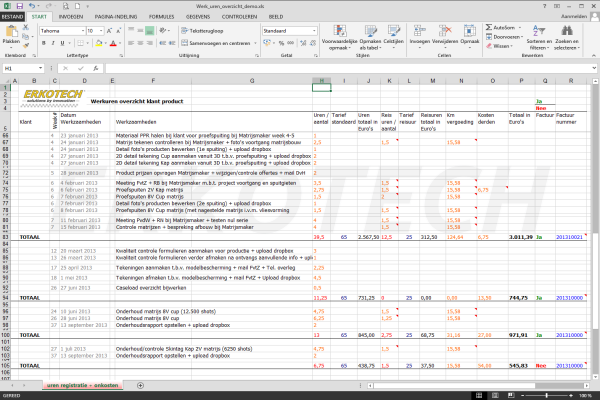
Task: Open the BESTAND menu
Action: click(x=12, y=17)
